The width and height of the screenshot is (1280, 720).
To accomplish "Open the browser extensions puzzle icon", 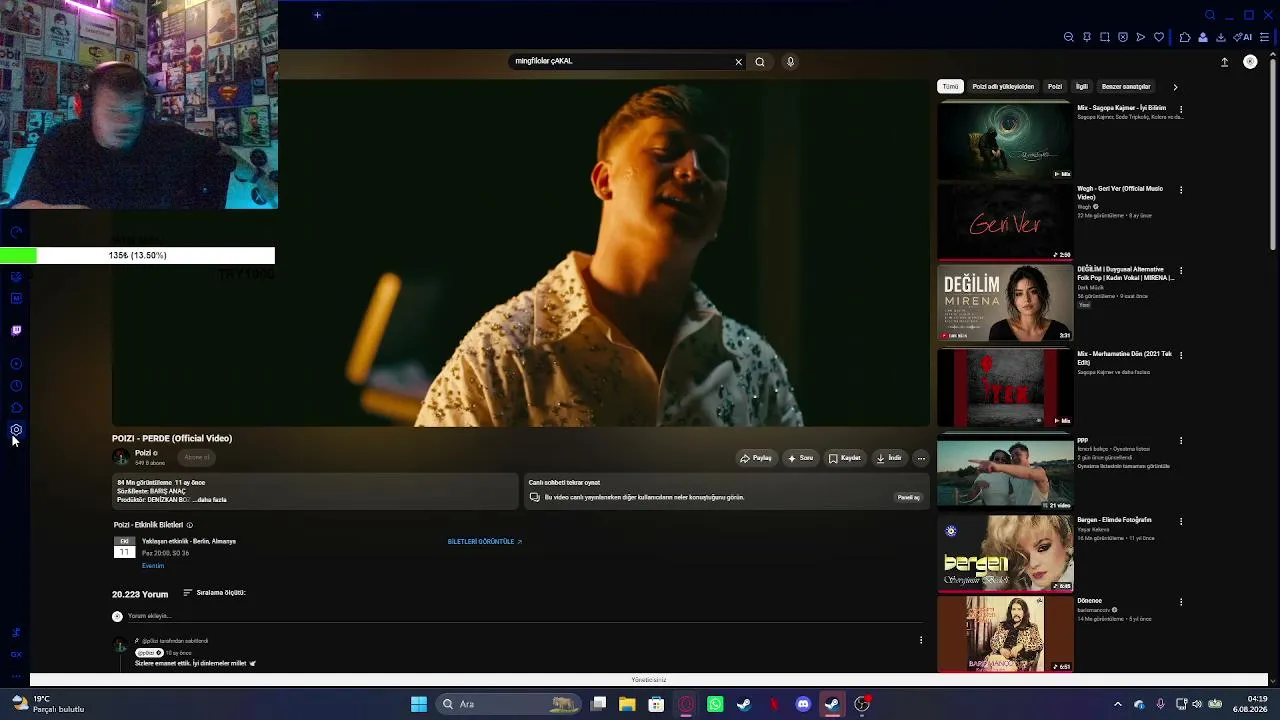I will pos(1185,37).
